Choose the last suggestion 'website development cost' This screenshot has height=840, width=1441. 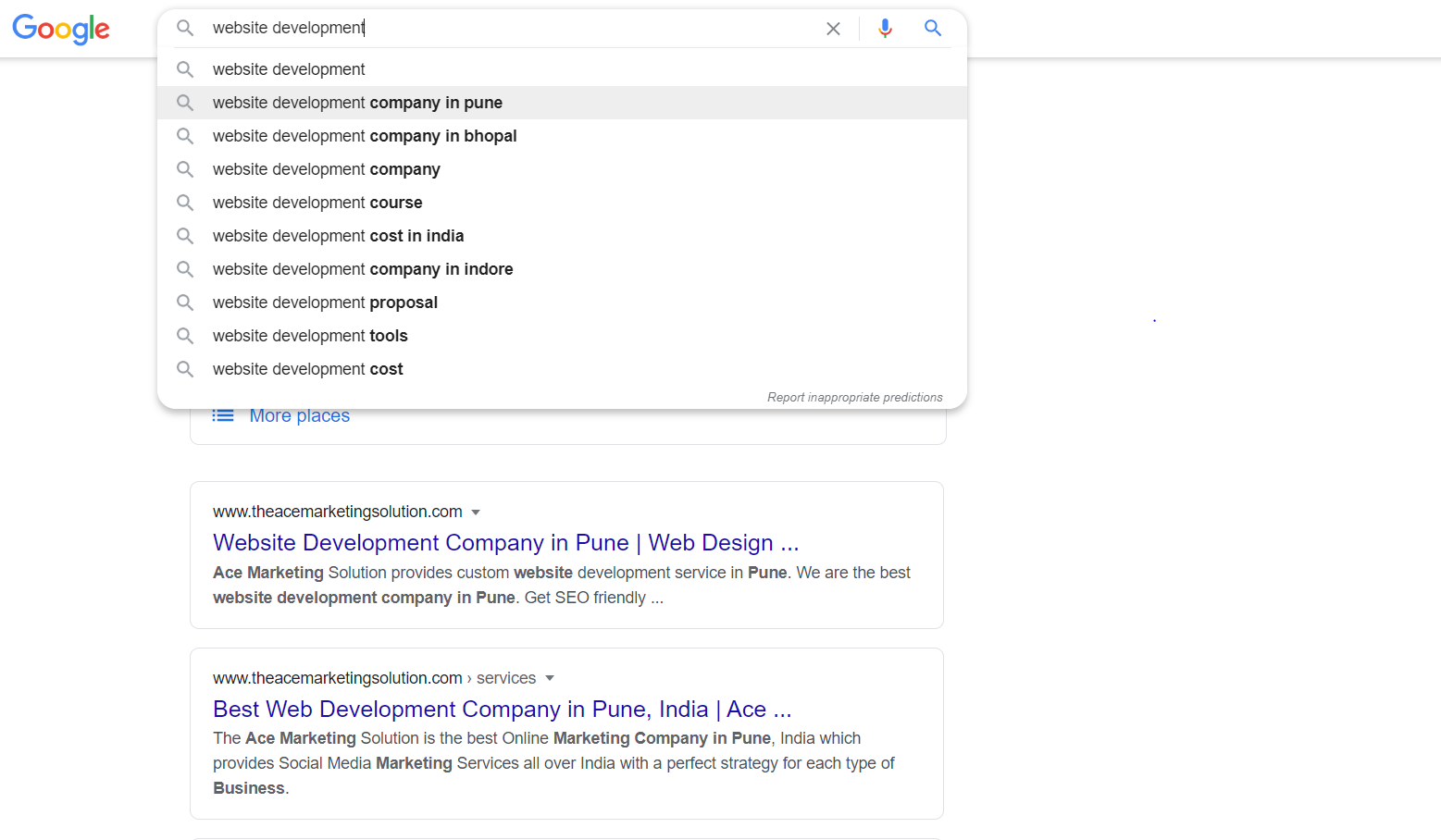coord(562,369)
